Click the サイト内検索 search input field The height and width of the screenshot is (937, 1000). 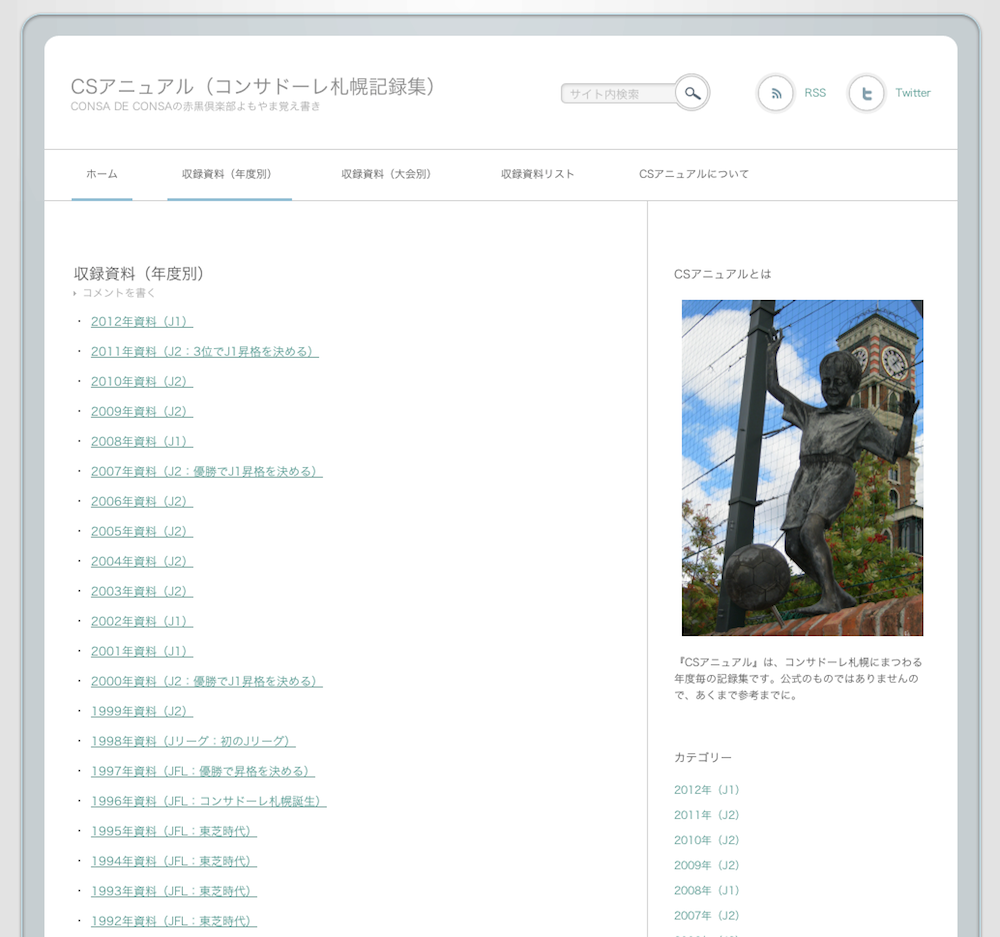pyautogui.click(x=617, y=94)
